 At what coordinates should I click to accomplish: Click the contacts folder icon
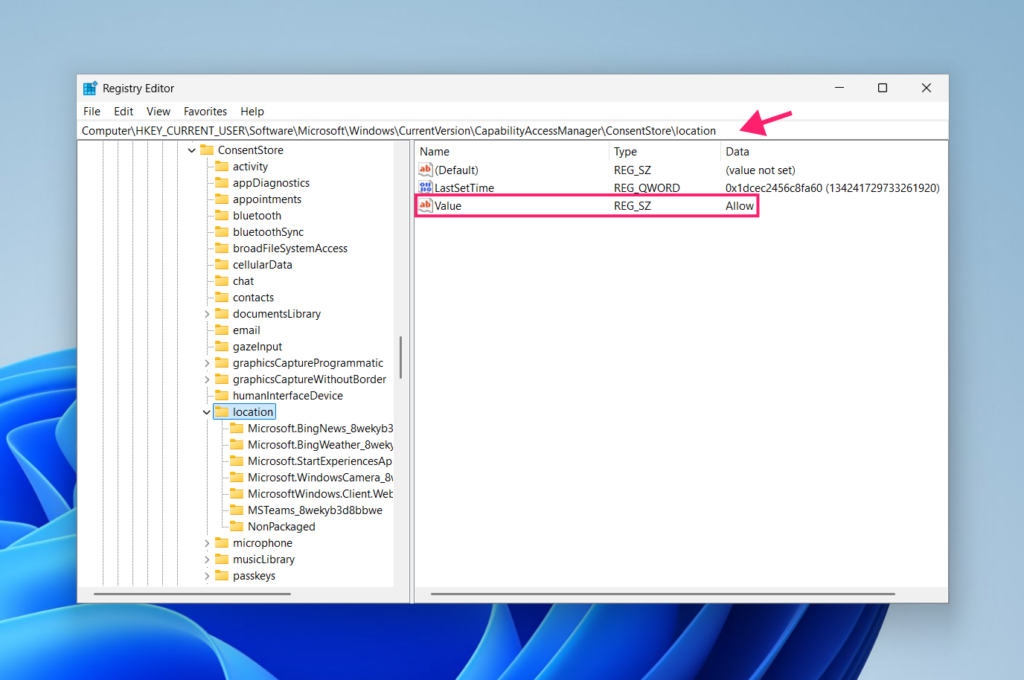tap(222, 297)
